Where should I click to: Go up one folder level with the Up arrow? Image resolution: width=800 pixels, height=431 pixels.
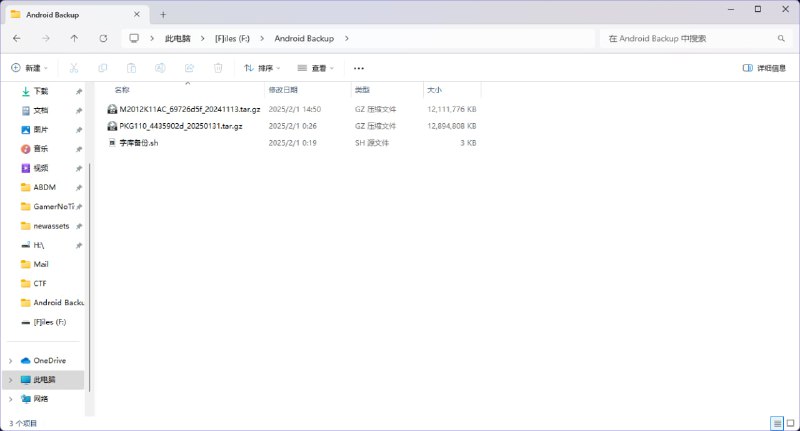(x=74, y=38)
